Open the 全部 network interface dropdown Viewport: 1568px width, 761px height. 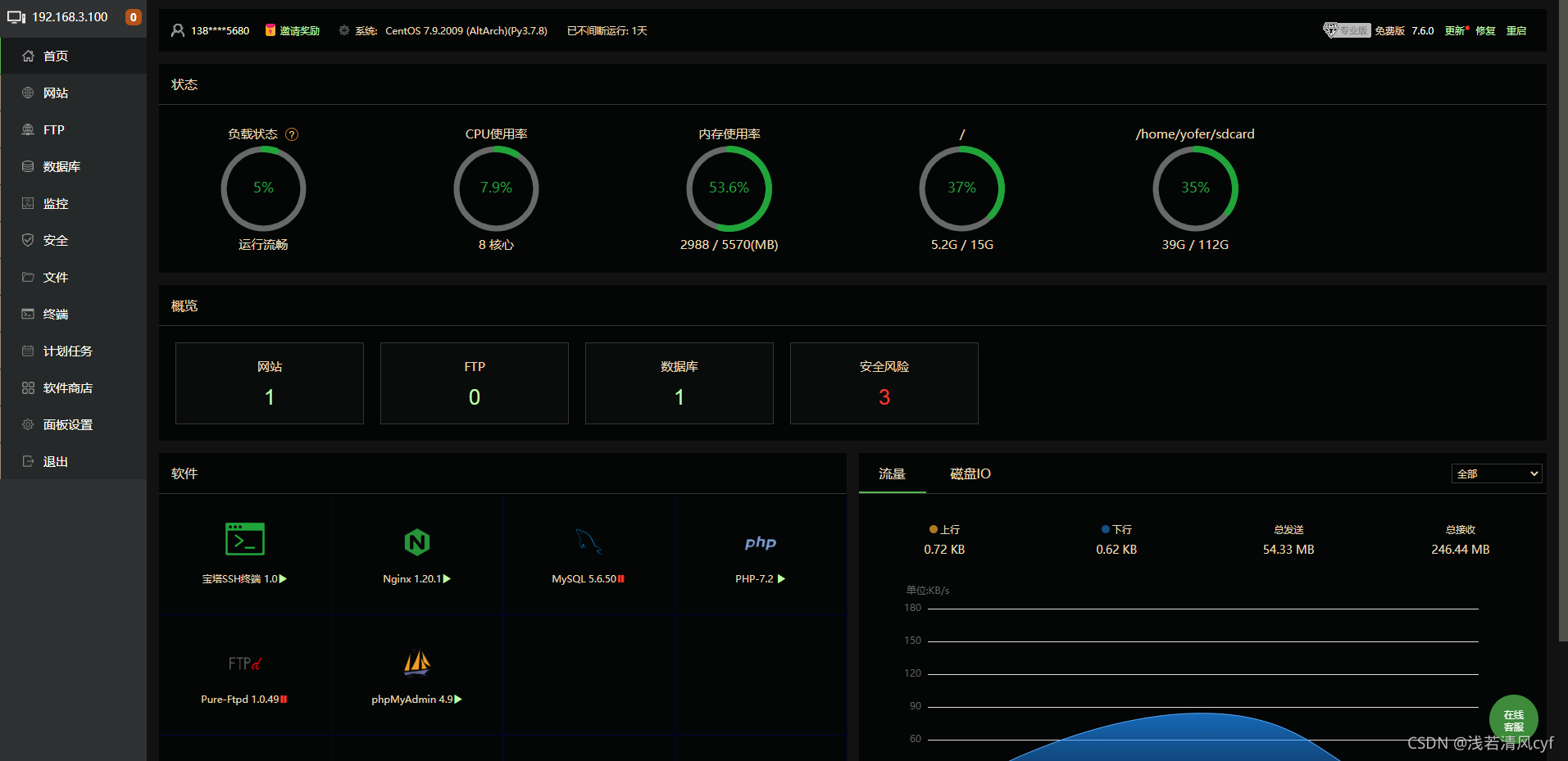coord(1497,473)
